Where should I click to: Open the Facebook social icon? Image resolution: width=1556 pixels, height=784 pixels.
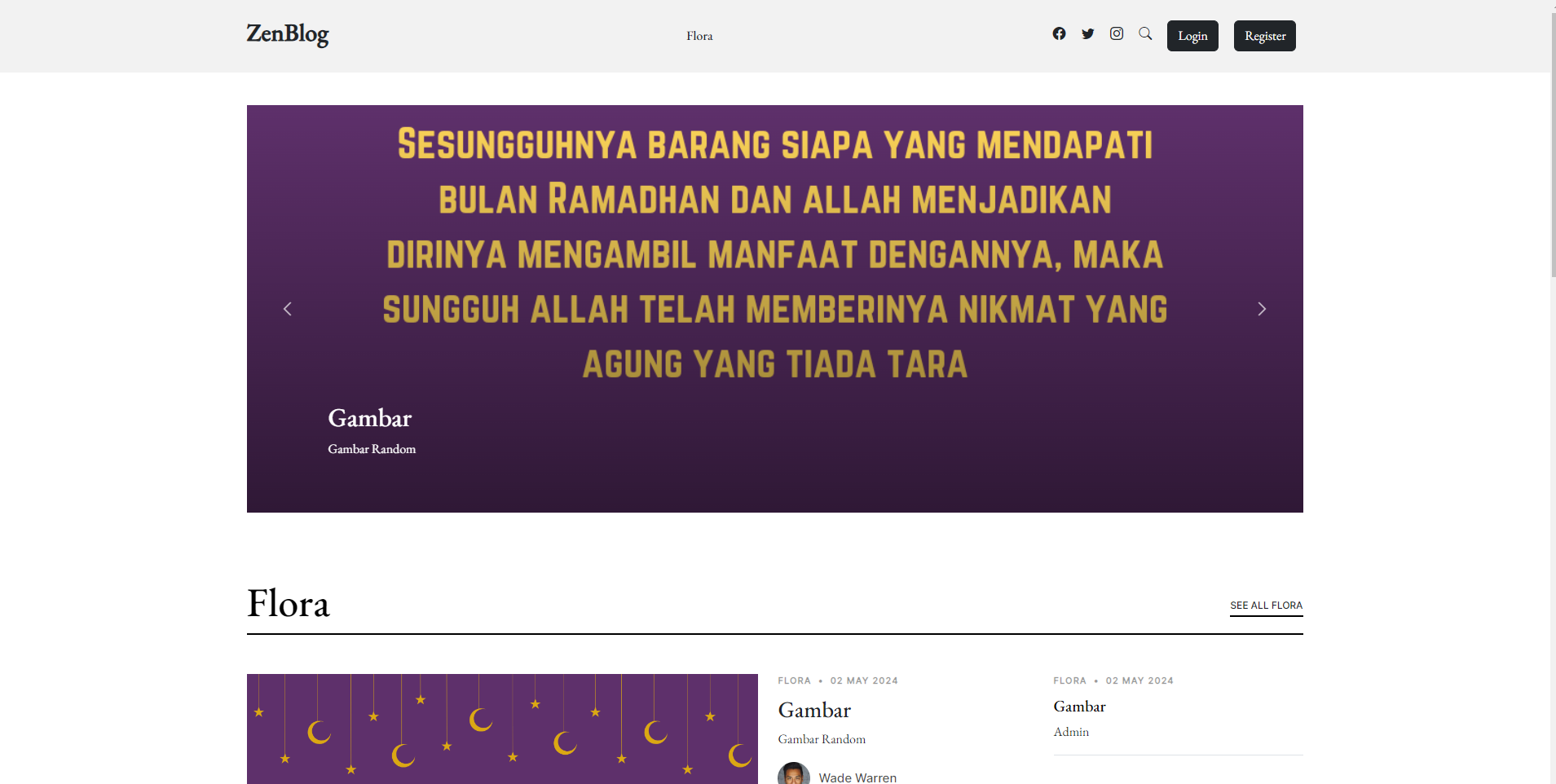1059,33
